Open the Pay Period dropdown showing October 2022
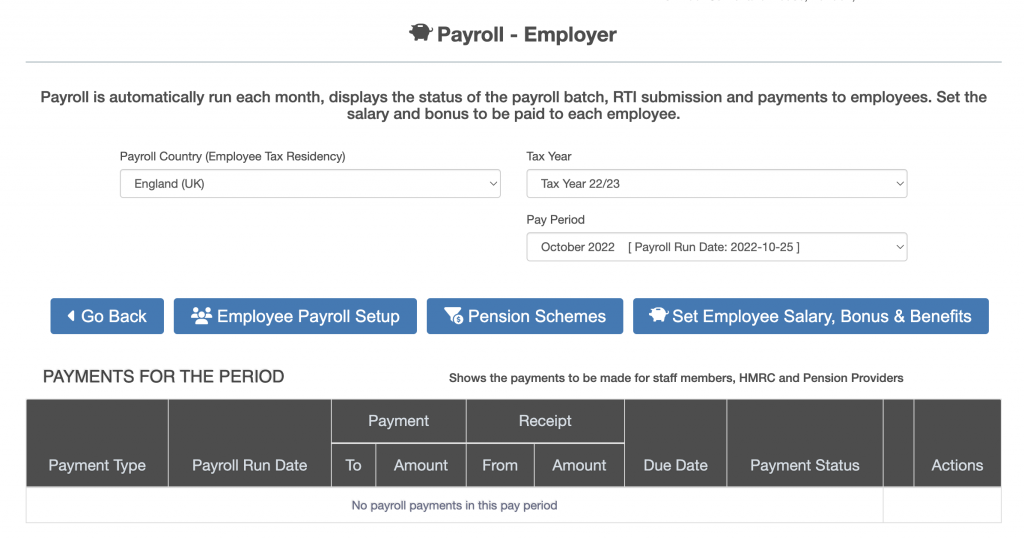Image resolution: width=1024 pixels, height=539 pixels. point(716,247)
